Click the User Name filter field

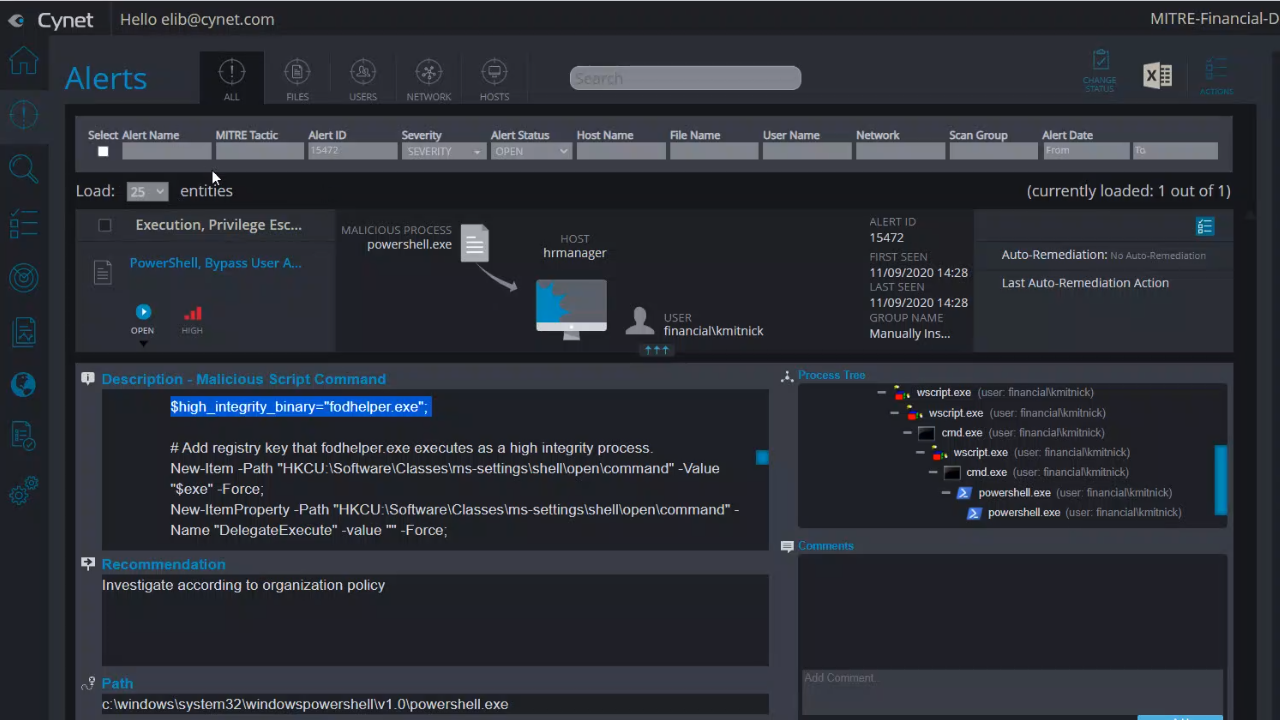pyautogui.click(x=807, y=151)
